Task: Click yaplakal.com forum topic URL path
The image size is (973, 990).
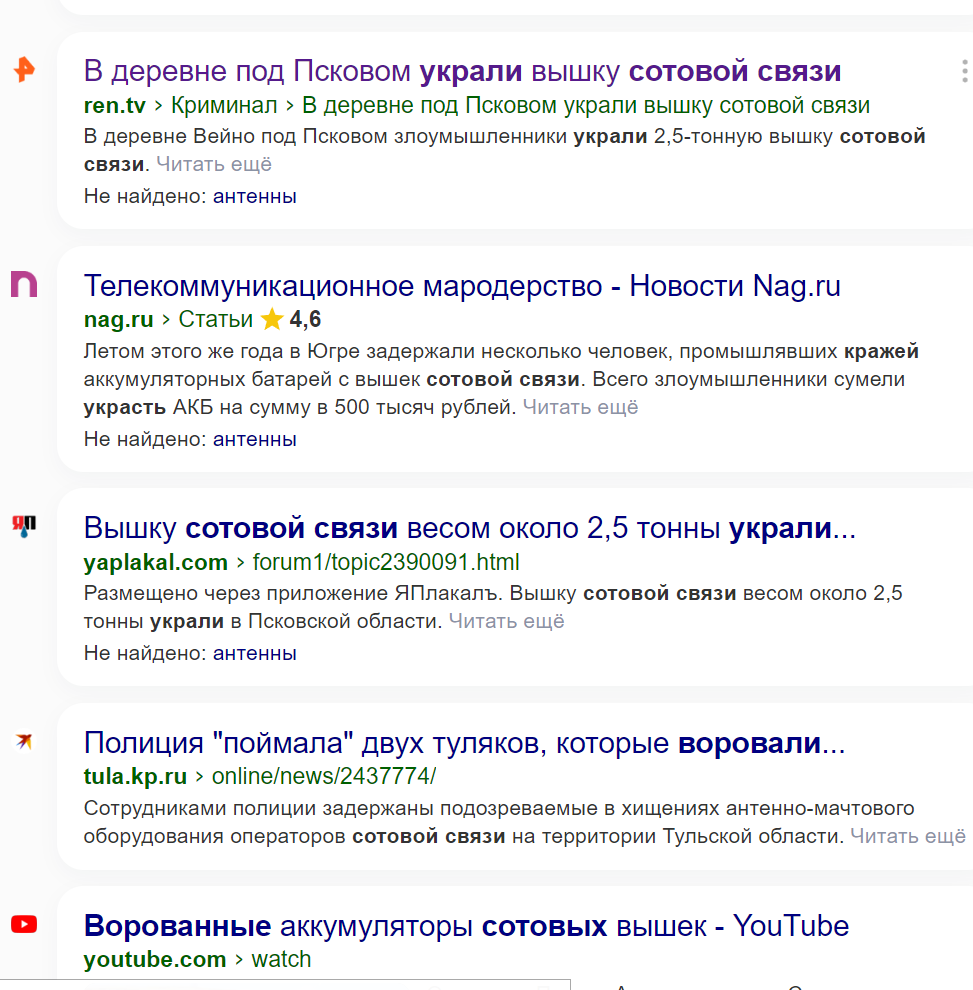Action: 386,562
